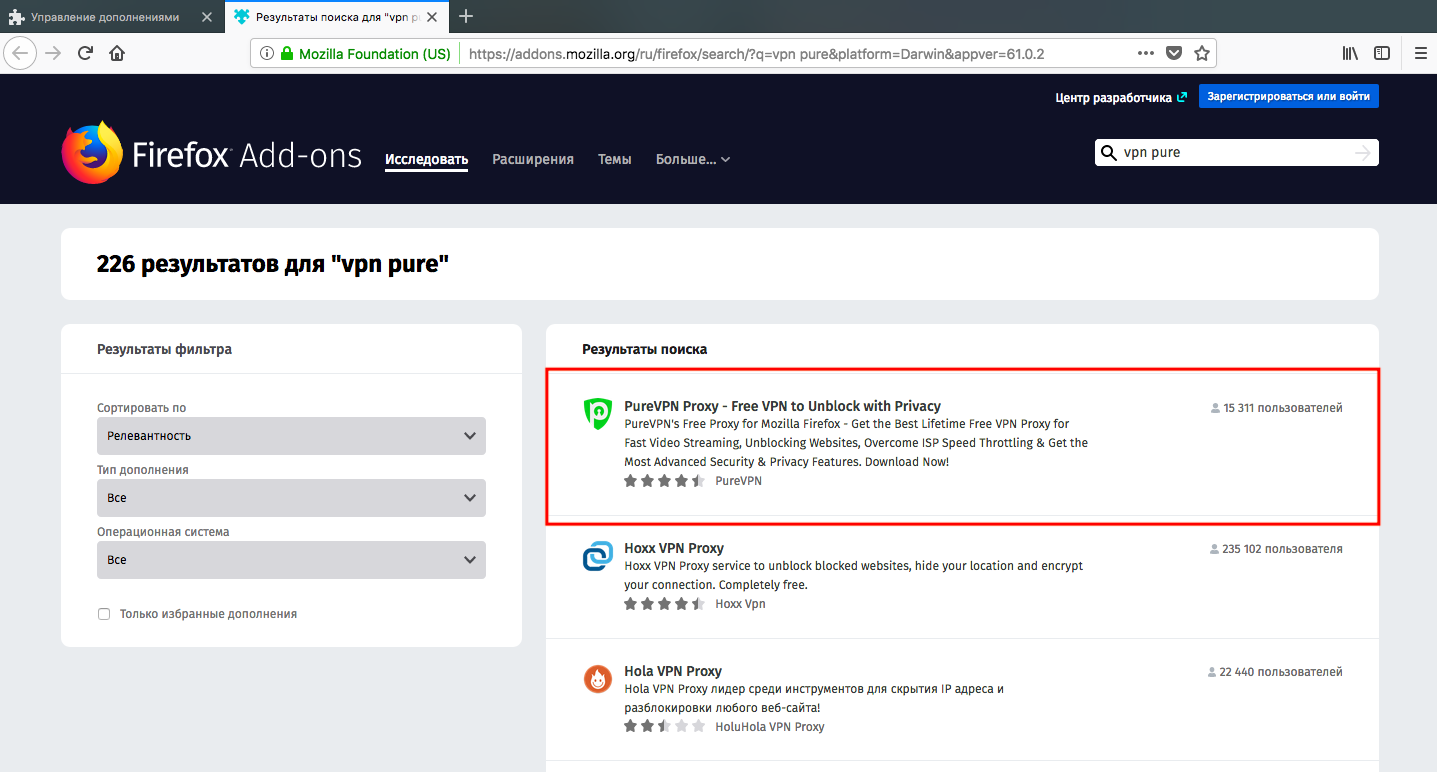Open the Исследовать navigation item
Screen dimensions: 1437x772
point(427,159)
